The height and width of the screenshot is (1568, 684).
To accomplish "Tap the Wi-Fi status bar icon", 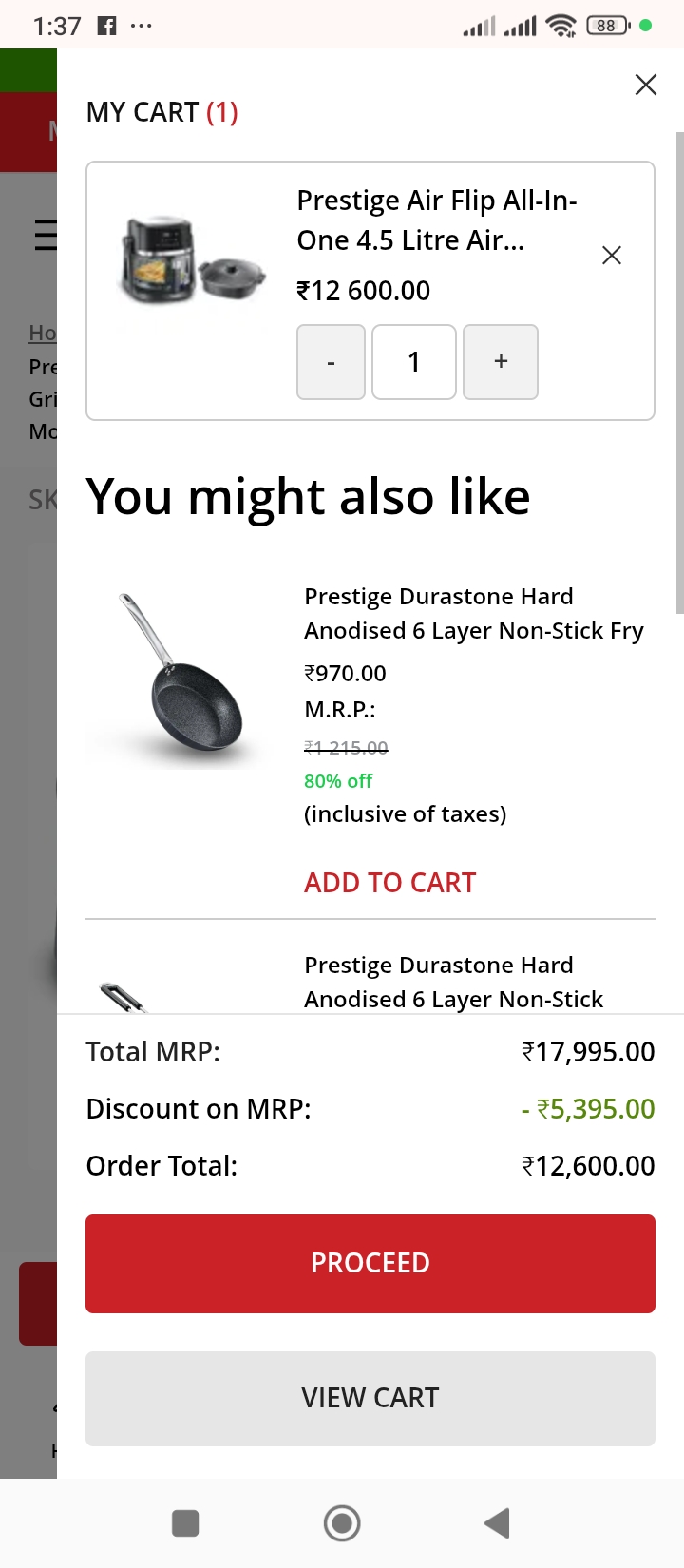I will 561,26.
